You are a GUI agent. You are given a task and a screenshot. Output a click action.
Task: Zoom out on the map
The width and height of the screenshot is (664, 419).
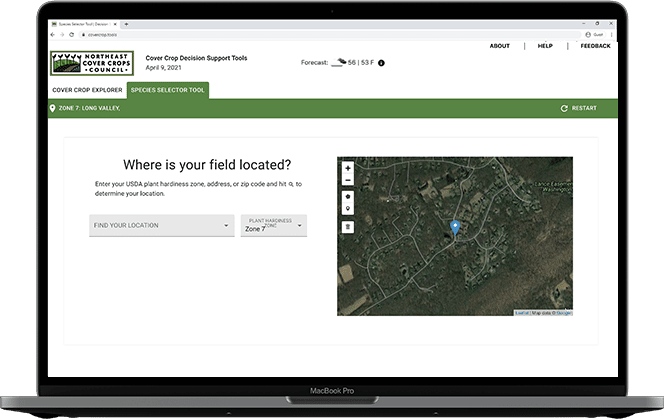coord(348,180)
